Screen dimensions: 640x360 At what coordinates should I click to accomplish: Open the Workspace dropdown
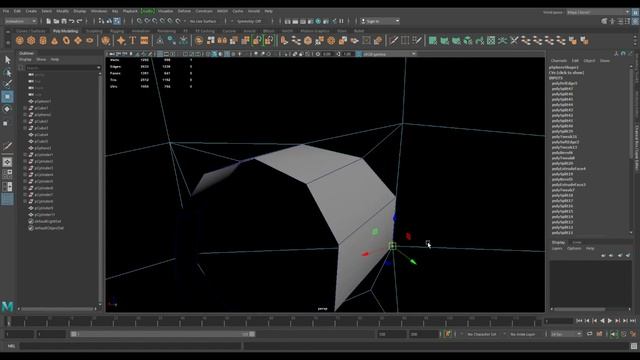[x=598, y=12]
